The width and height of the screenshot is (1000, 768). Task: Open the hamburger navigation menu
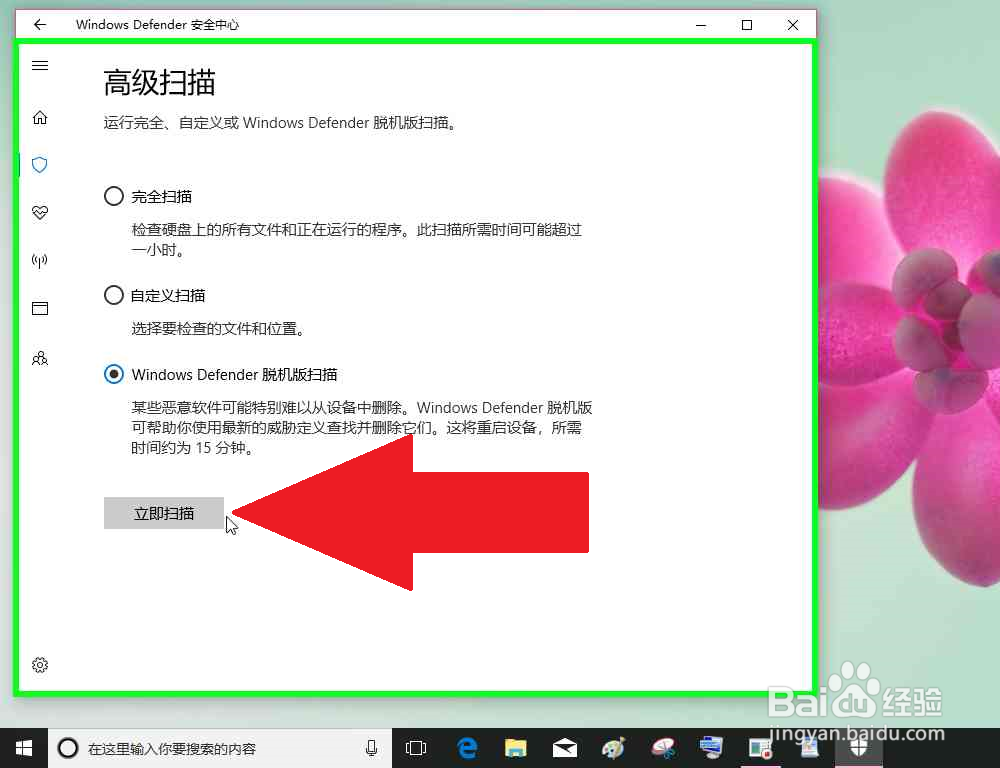click(40, 66)
